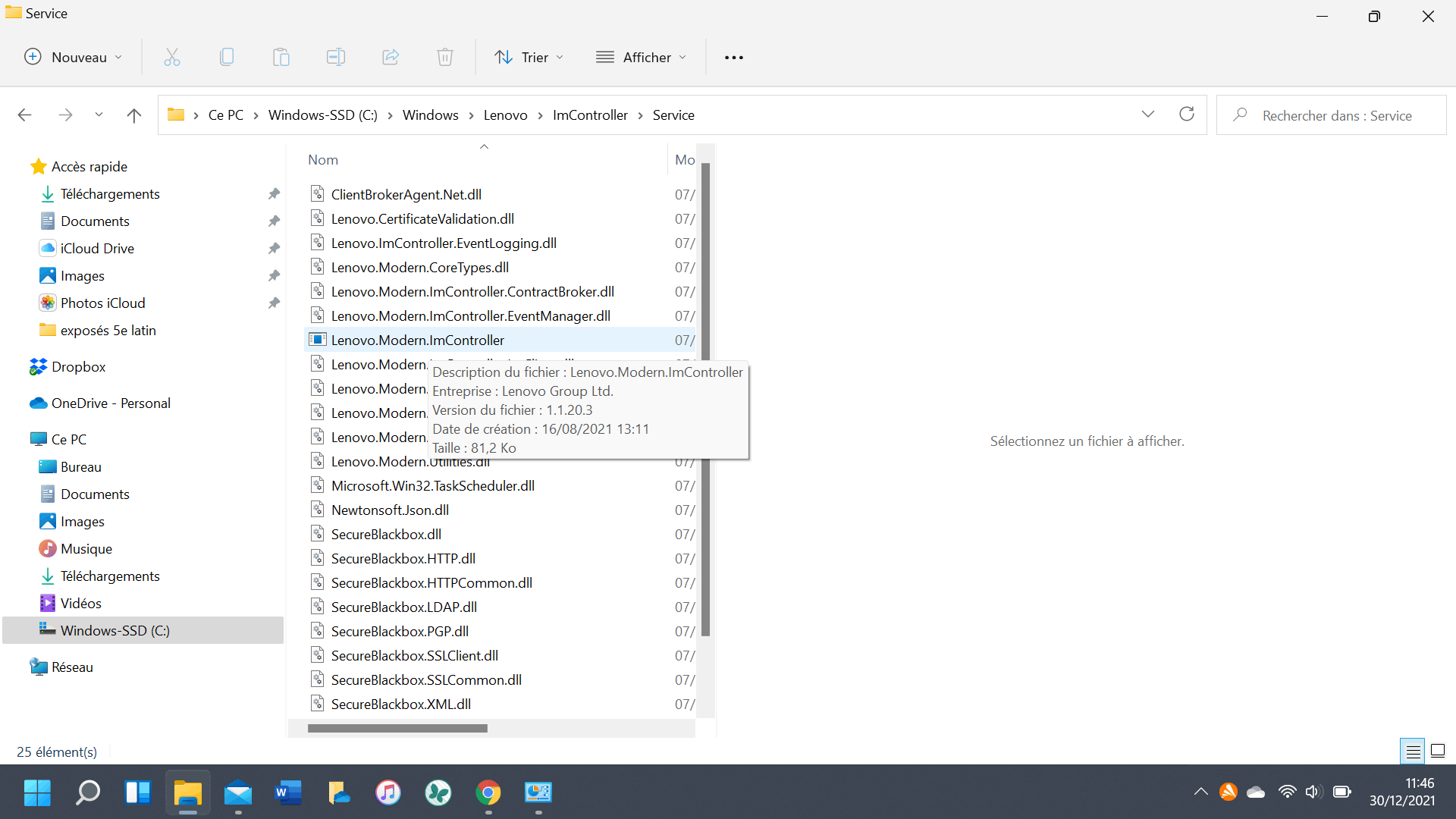Open the address bar history chevron
Screen dimensions: 1456x819
(x=1147, y=115)
